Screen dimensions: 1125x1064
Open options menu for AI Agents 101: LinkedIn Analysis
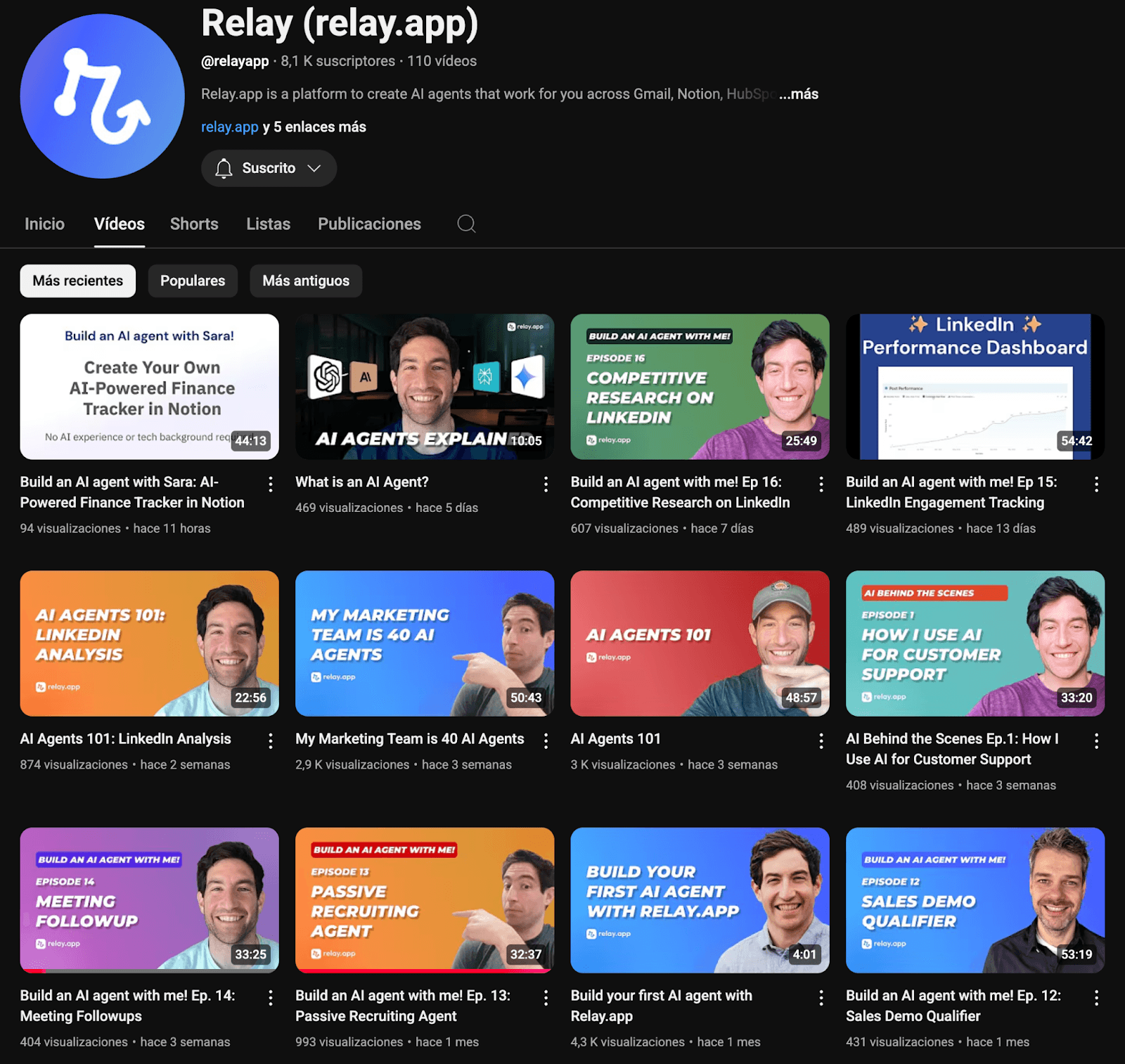271,741
